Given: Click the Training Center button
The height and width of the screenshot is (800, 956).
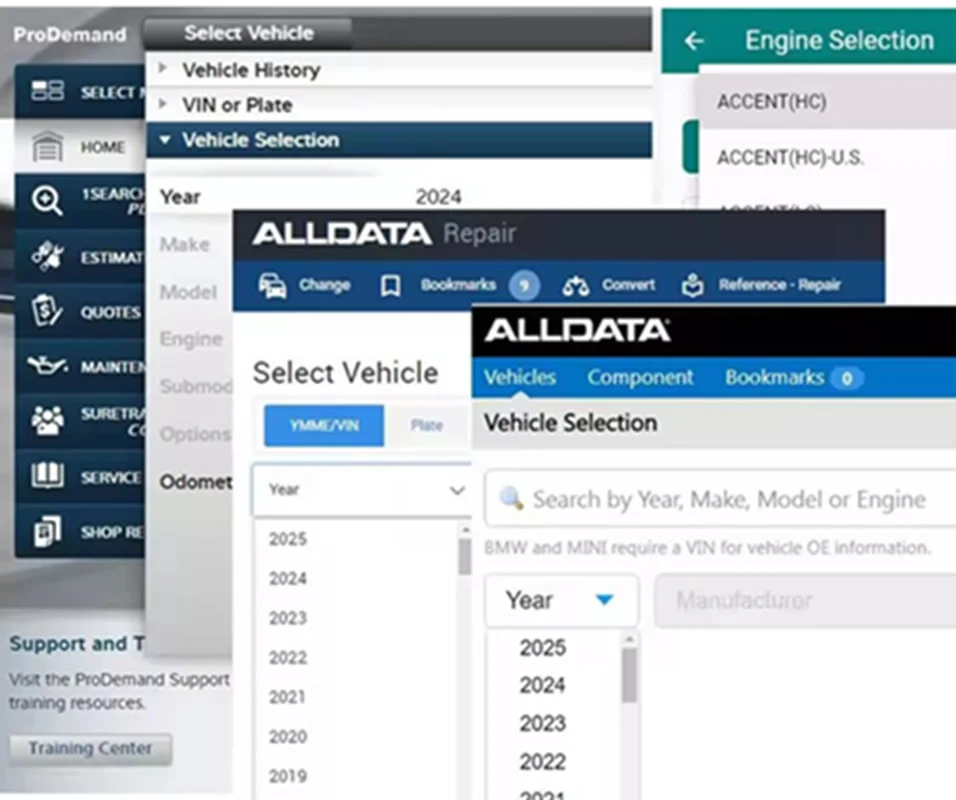Looking at the screenshot, I should click(x=89, y=748).
